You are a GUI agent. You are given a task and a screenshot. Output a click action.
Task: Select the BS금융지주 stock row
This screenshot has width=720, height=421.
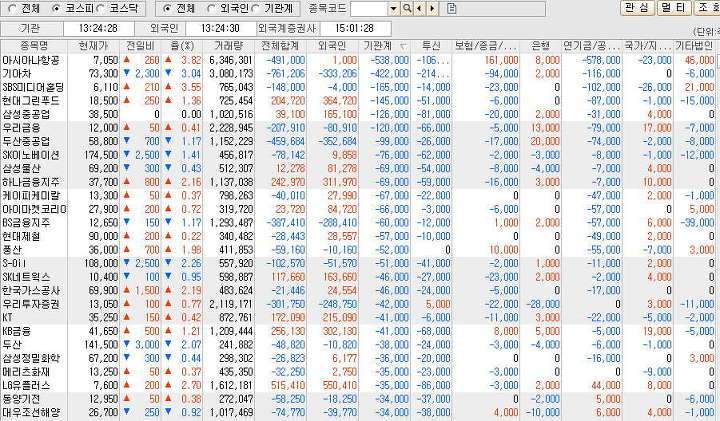(357, 223)
